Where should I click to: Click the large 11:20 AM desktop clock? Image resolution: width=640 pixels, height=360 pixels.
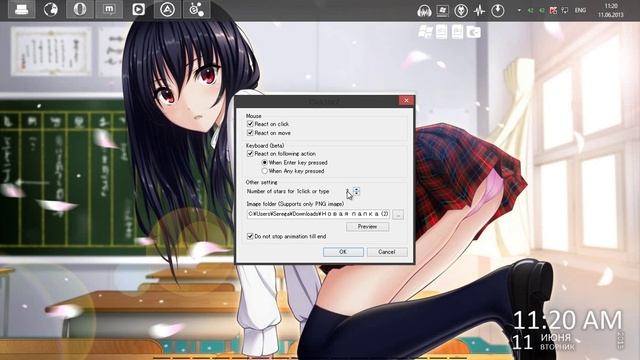[x=567, y=320]
